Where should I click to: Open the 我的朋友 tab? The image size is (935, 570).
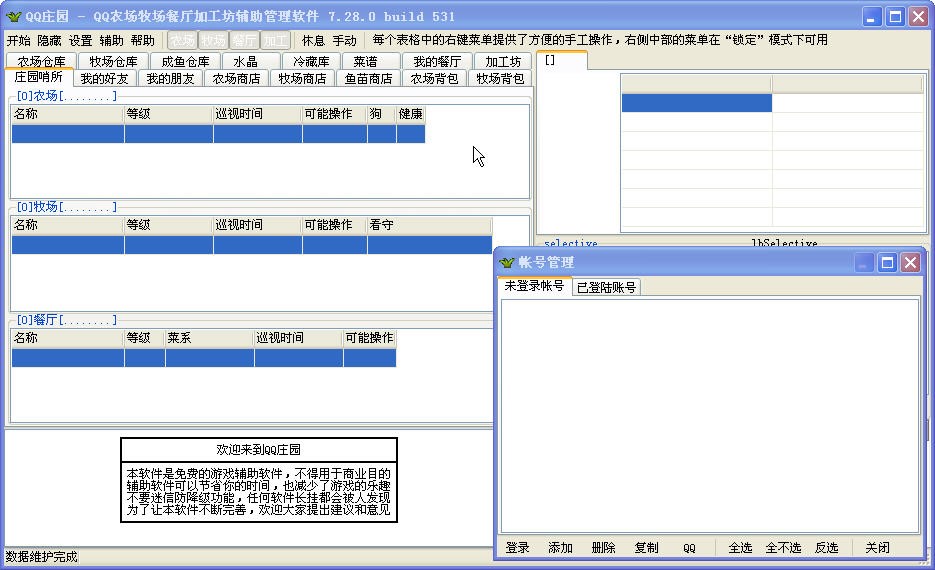tap(171, 79)
